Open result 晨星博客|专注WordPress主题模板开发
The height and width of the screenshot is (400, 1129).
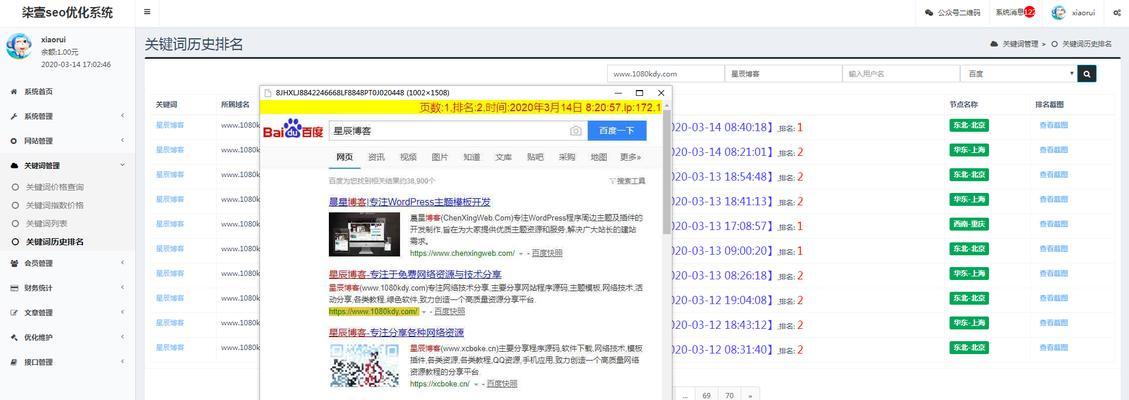click(410, 202)
